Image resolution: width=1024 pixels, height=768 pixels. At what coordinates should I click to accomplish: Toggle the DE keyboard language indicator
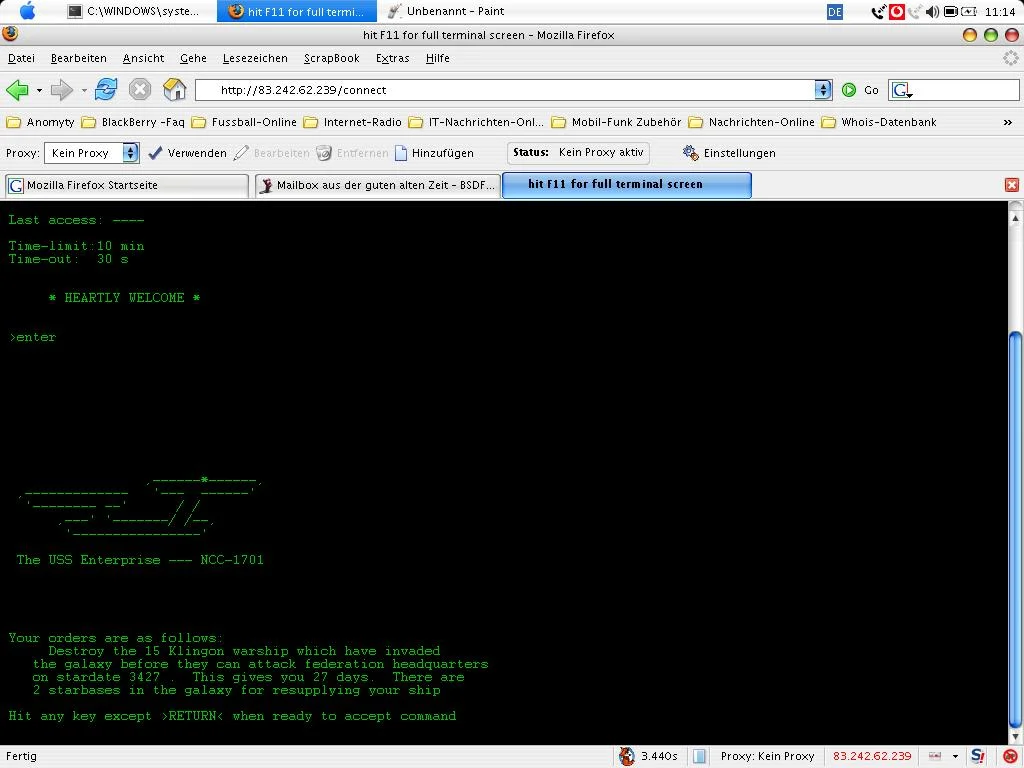click(x=835, y=12)
